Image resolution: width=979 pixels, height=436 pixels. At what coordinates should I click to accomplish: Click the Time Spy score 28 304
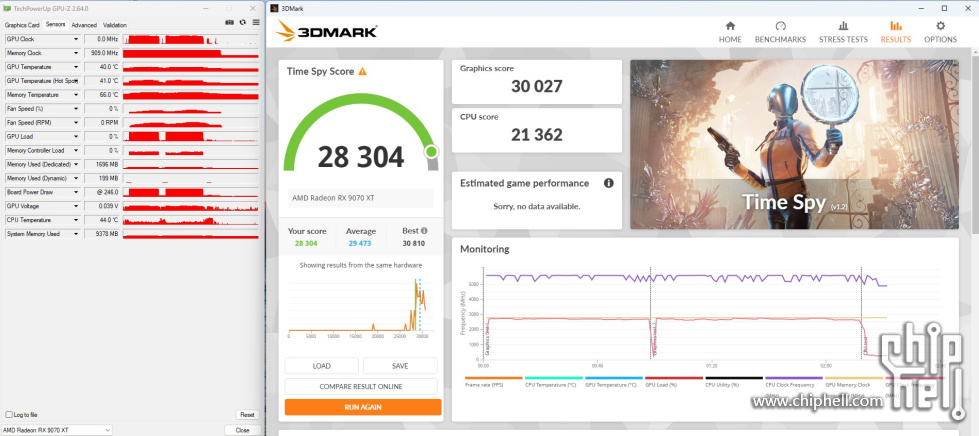click(361, 157)
